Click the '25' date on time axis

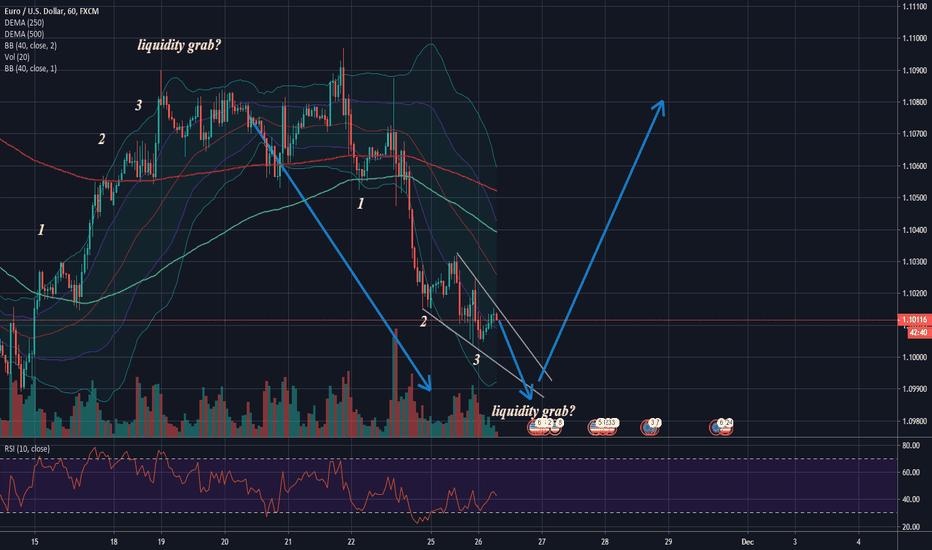[431, 539]
